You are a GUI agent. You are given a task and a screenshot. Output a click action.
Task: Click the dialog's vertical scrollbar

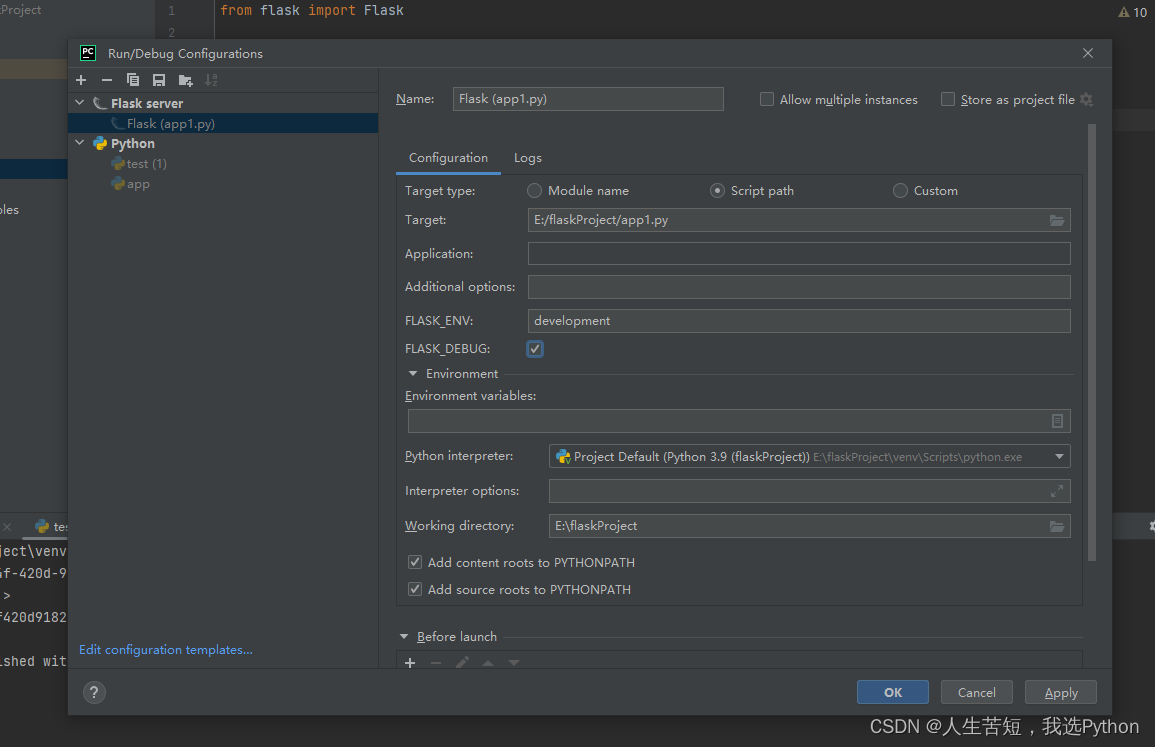tap(1092, 343)
